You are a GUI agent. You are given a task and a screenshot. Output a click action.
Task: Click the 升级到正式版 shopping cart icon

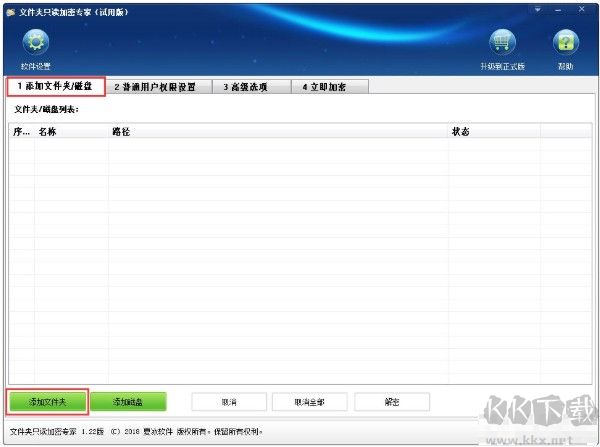[502, 42]
